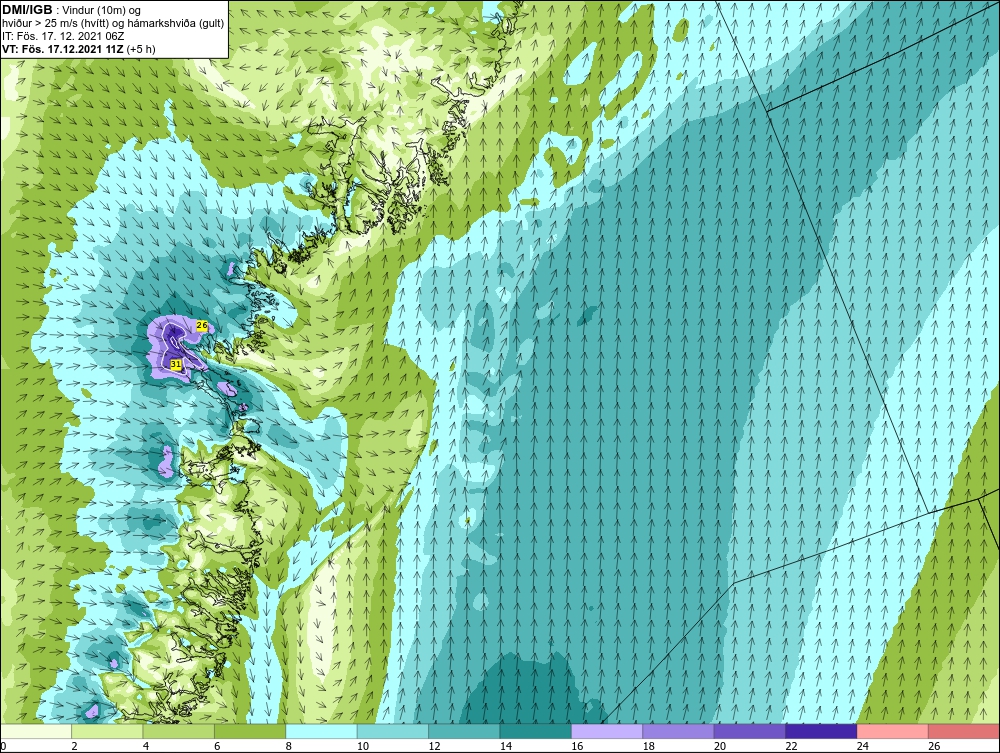Click the above 26 m/s red swatch
The height and width of the screenshot is (753, 1000).
coord(964,731)
